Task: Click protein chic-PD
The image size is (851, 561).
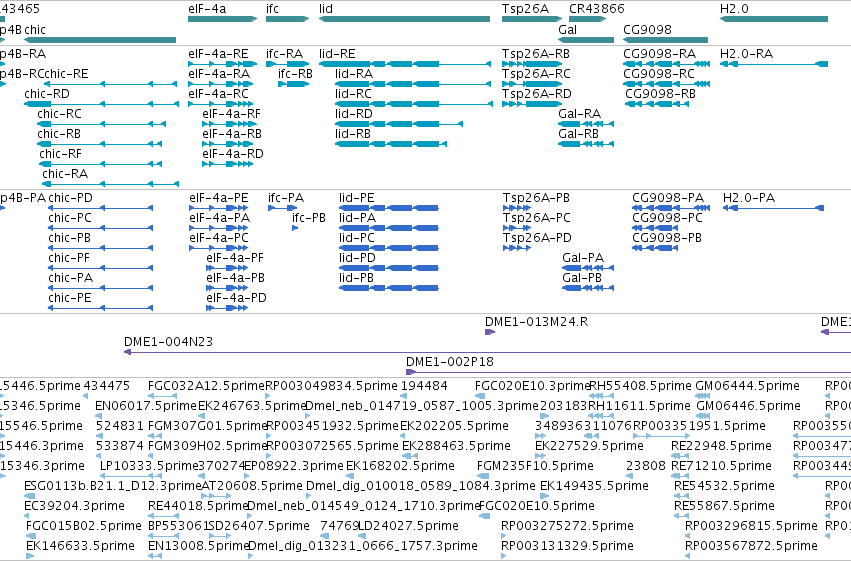Action: coord(100,208)
